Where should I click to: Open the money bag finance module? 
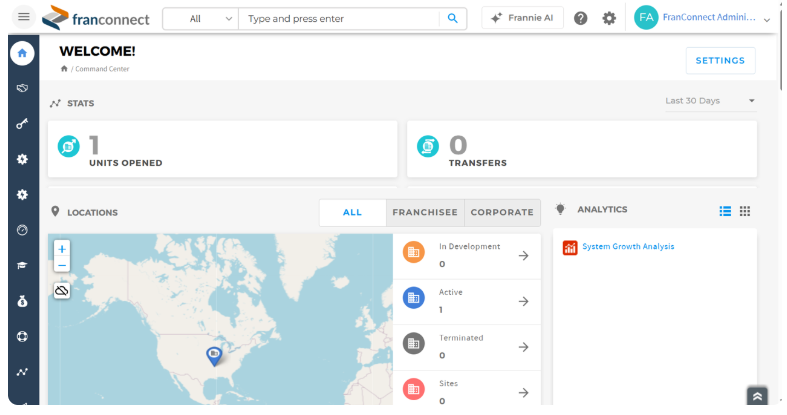click(22, 301)
